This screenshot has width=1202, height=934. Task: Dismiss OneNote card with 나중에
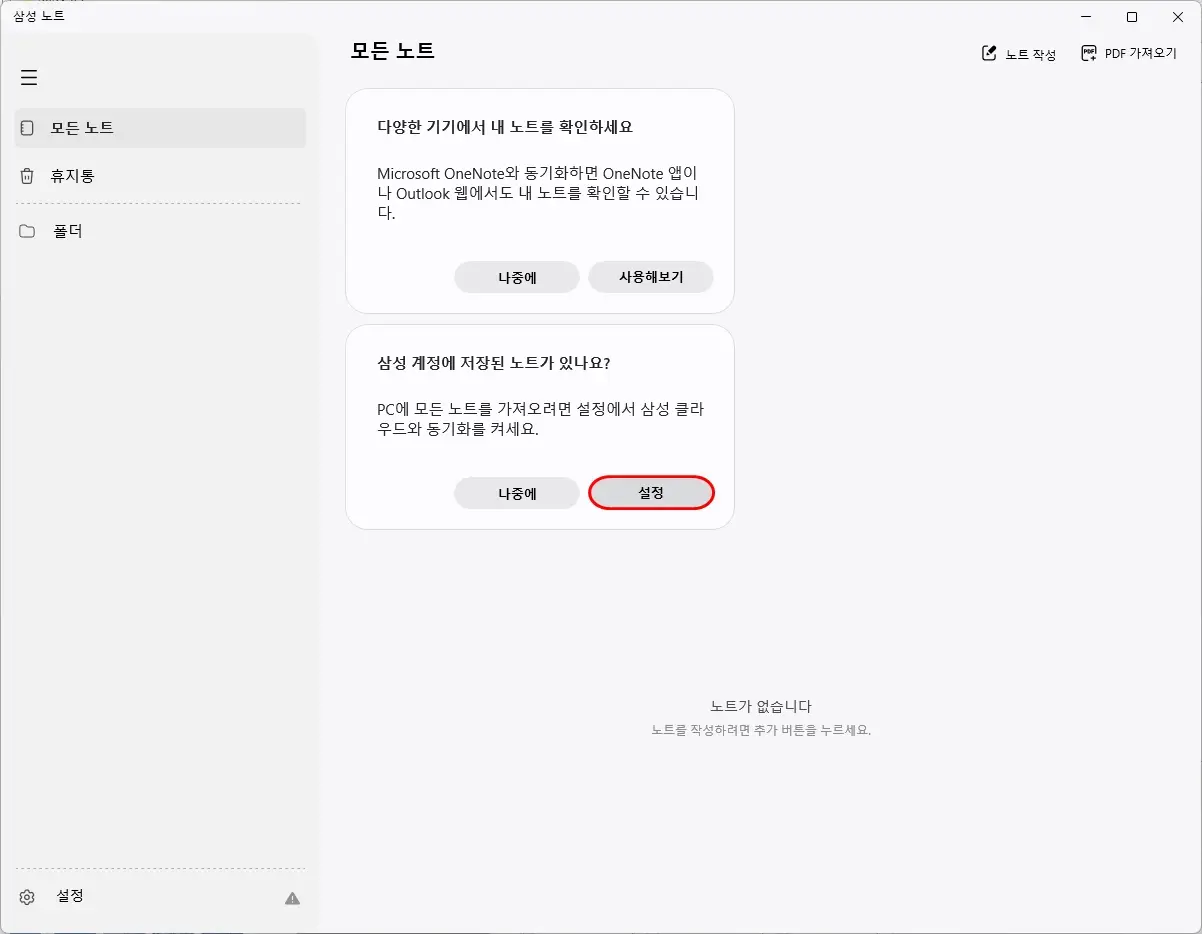[x=517, y=277]
